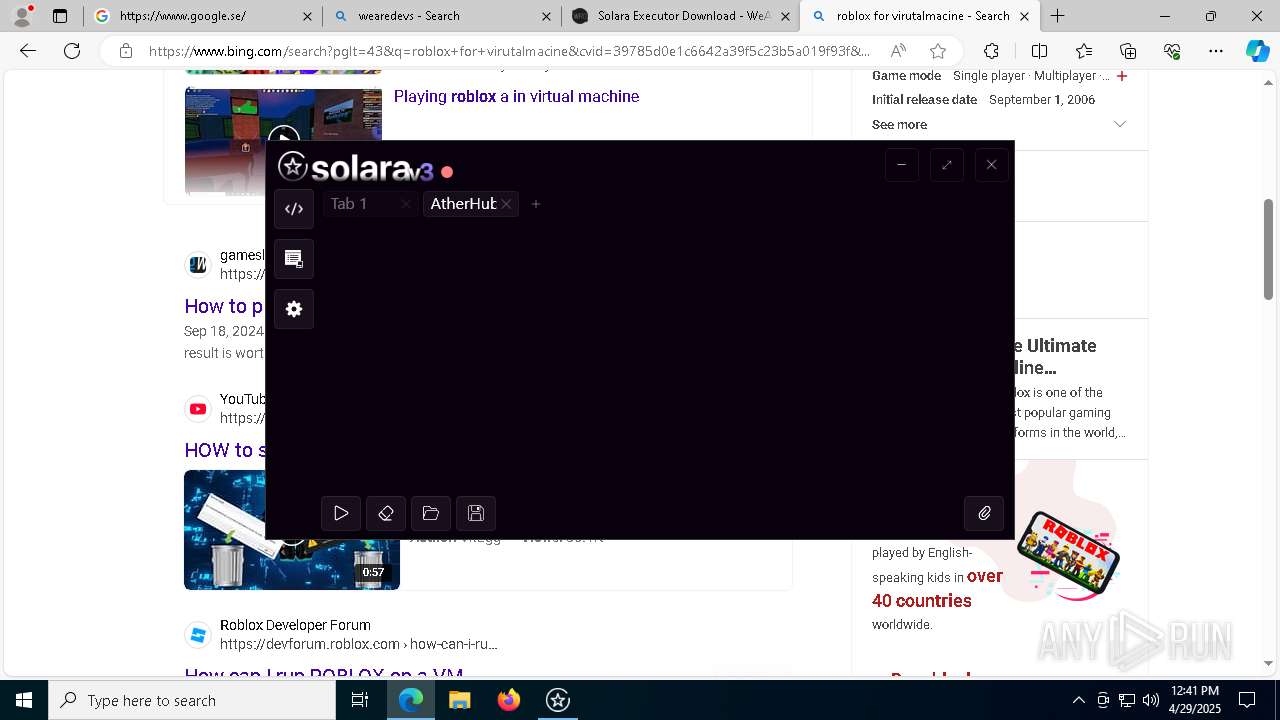
Task: Play the 0:57 video thumbnail
Action: pyautogui.click(x=292, y=529)
